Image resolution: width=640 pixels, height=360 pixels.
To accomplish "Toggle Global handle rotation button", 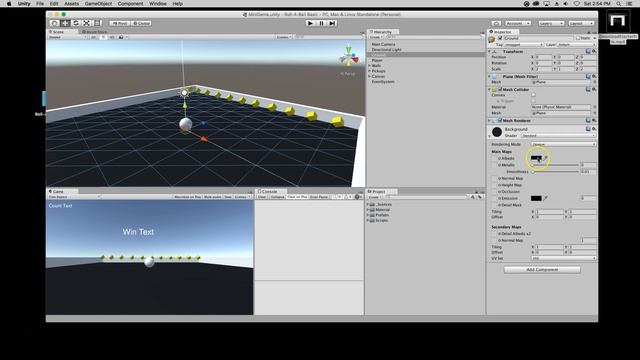I will point(141,23).
